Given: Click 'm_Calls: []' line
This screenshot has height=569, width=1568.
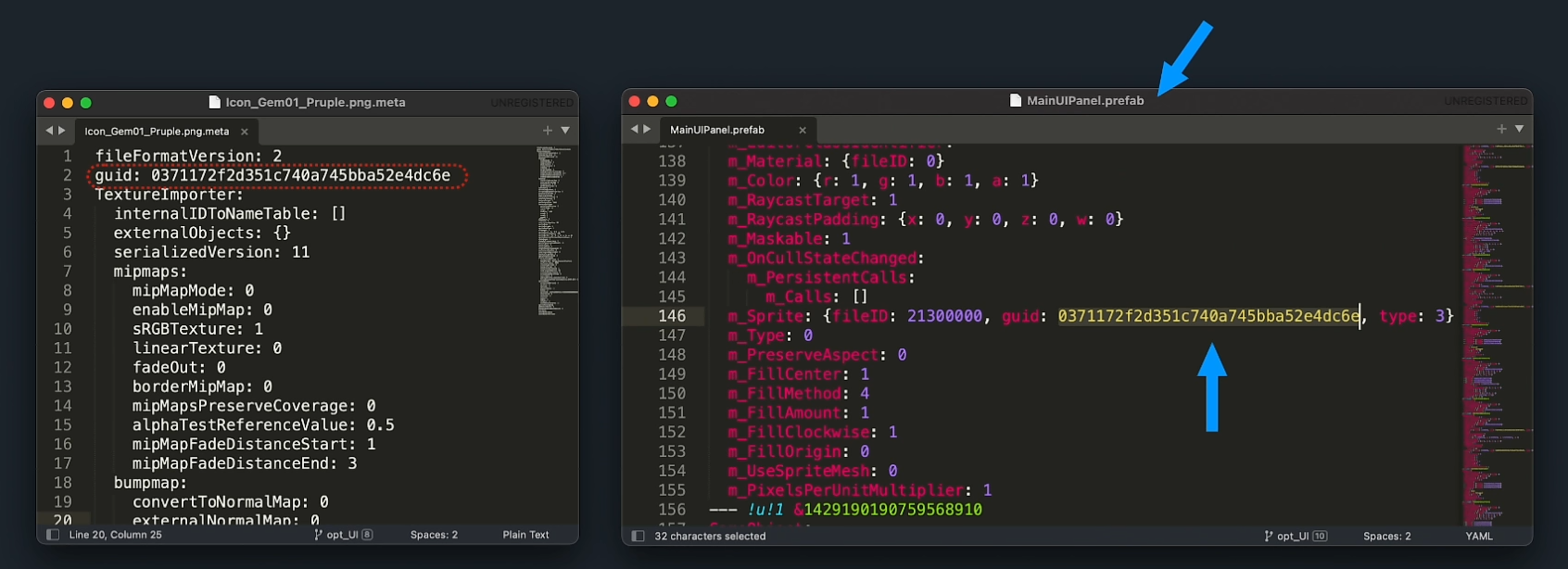Looking at the screenshot, I should click(x=816, y=297).
